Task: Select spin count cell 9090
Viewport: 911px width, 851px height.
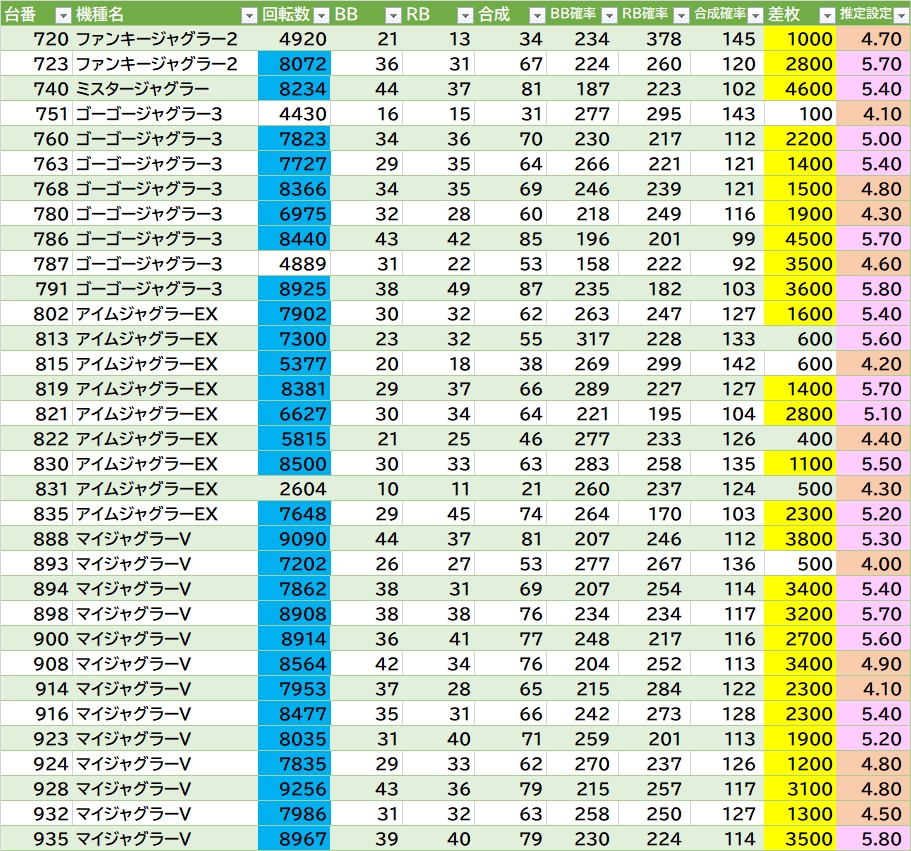Action: pyautogui.click(x=295, y=538)
